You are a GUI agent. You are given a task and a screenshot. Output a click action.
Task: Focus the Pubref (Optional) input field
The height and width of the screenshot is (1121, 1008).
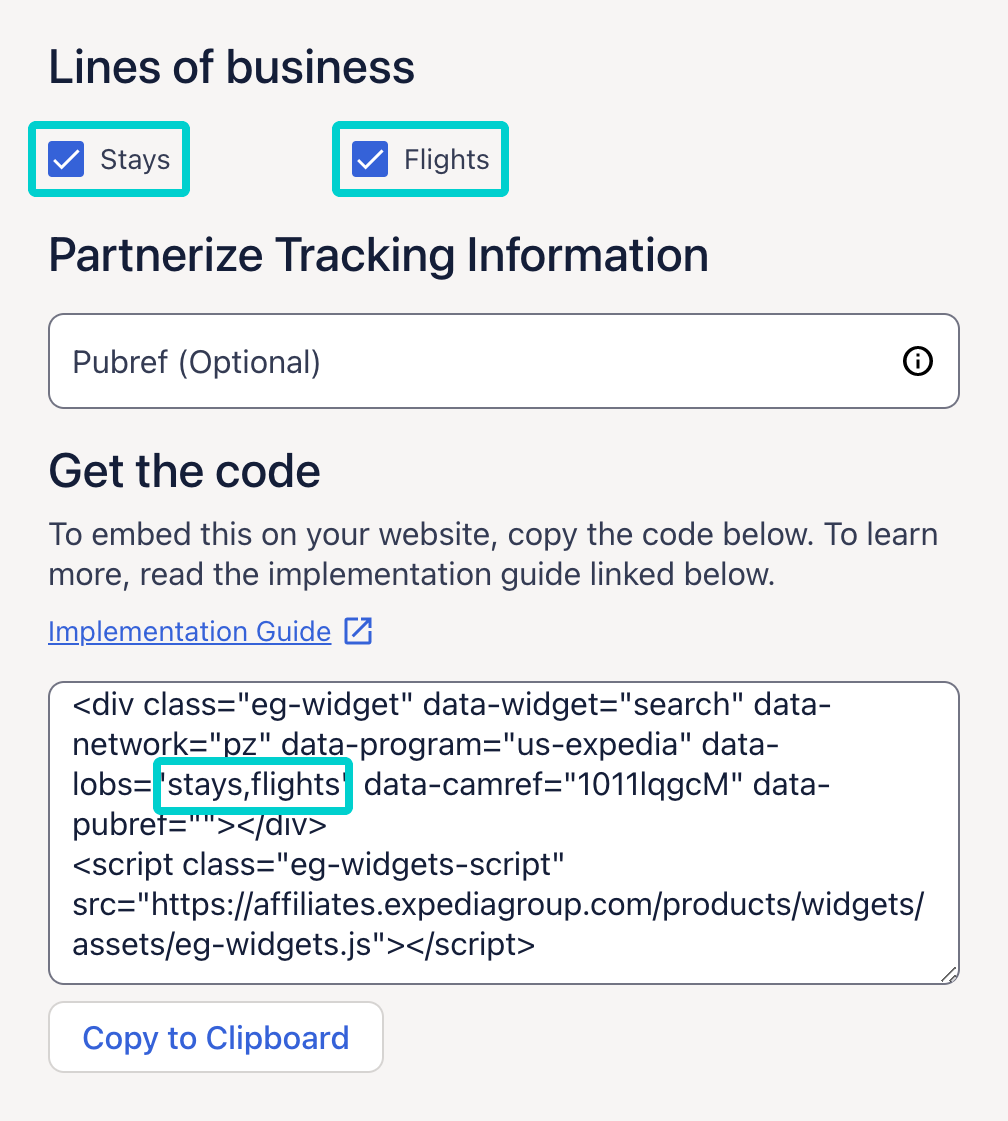(x=480, y=362)
